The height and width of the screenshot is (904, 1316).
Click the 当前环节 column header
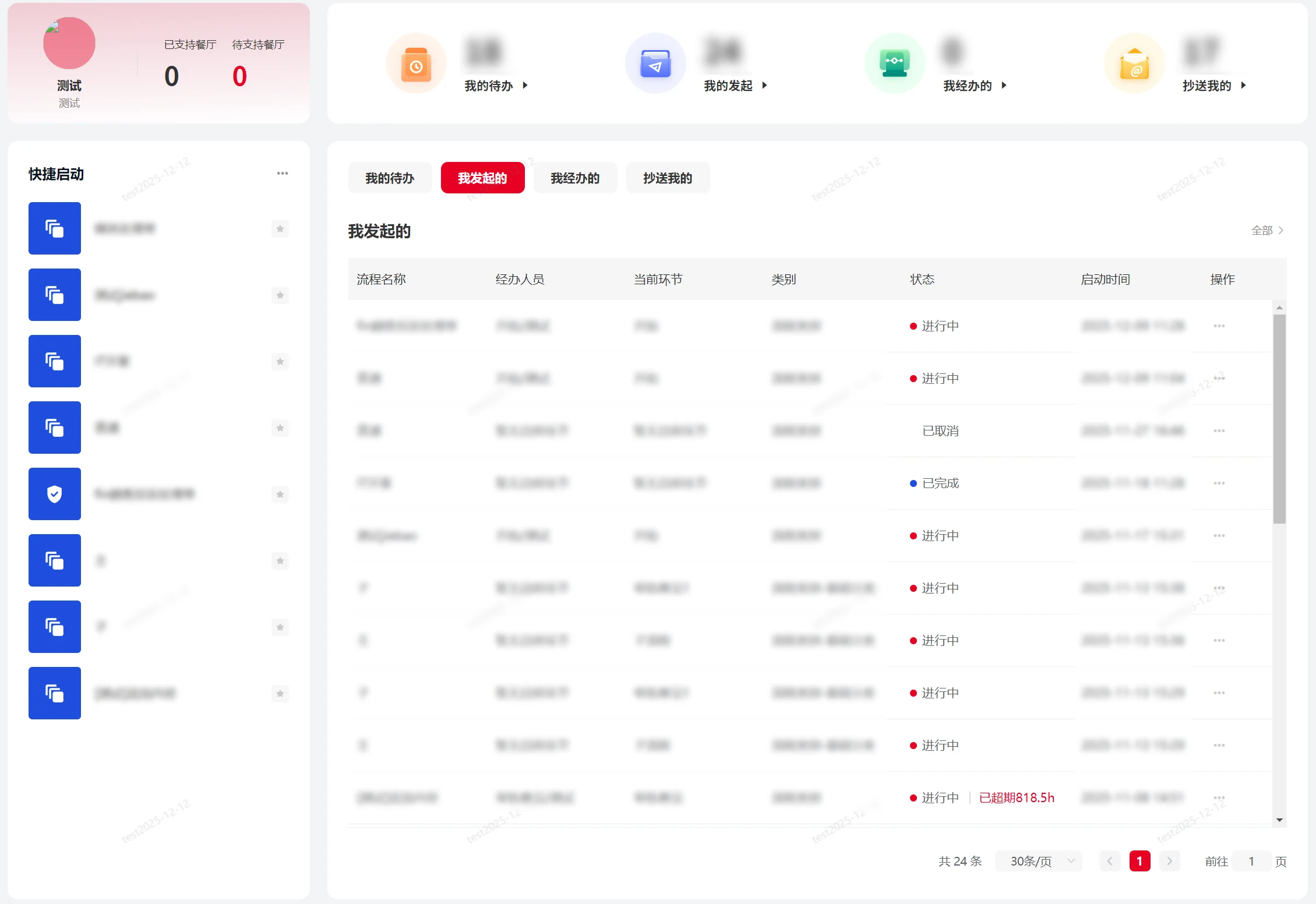(658, 280)
